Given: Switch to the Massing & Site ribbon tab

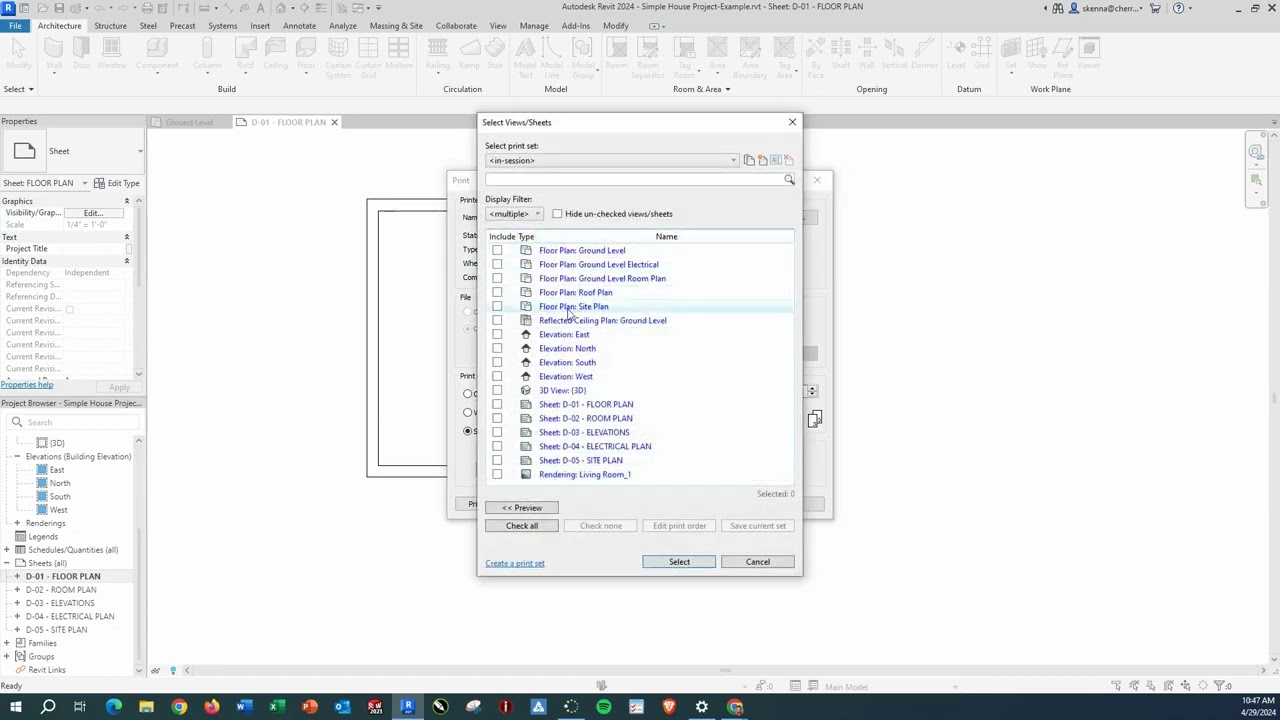Looking at the screenshot, I should point(396,26).
